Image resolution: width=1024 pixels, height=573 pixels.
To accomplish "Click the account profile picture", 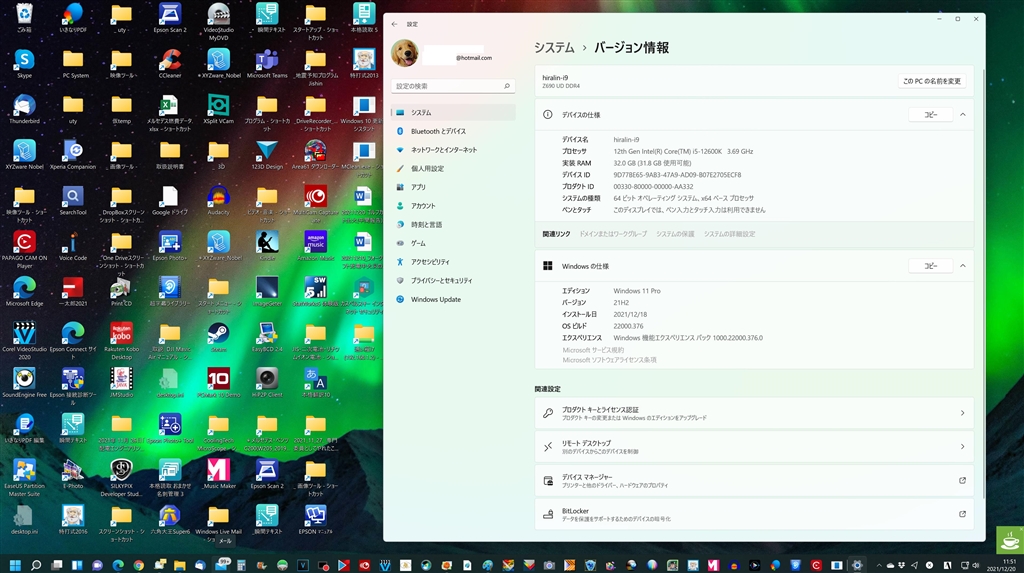I will [404, 53].
